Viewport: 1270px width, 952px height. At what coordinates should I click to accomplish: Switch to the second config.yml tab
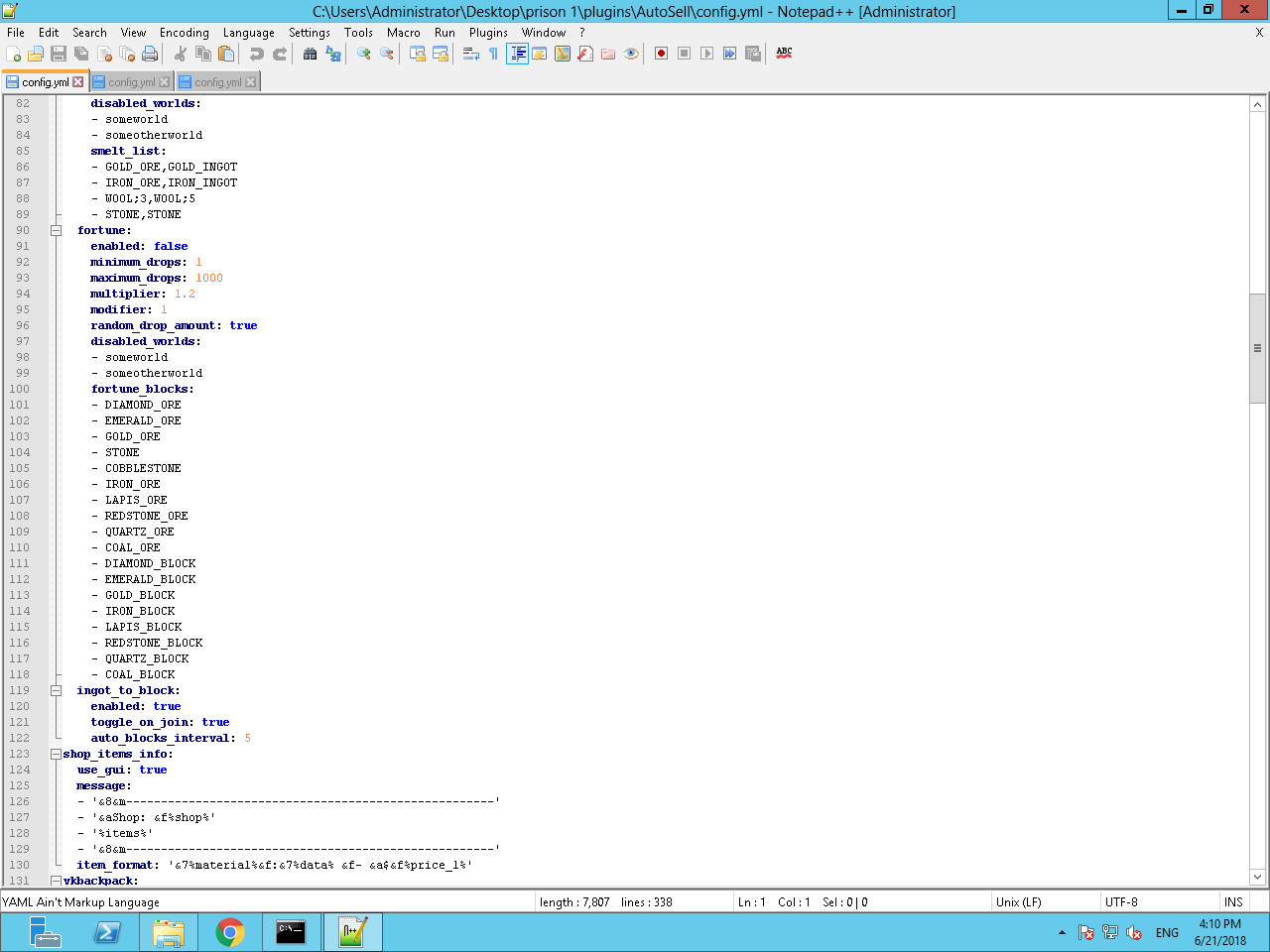coord(129,81)
